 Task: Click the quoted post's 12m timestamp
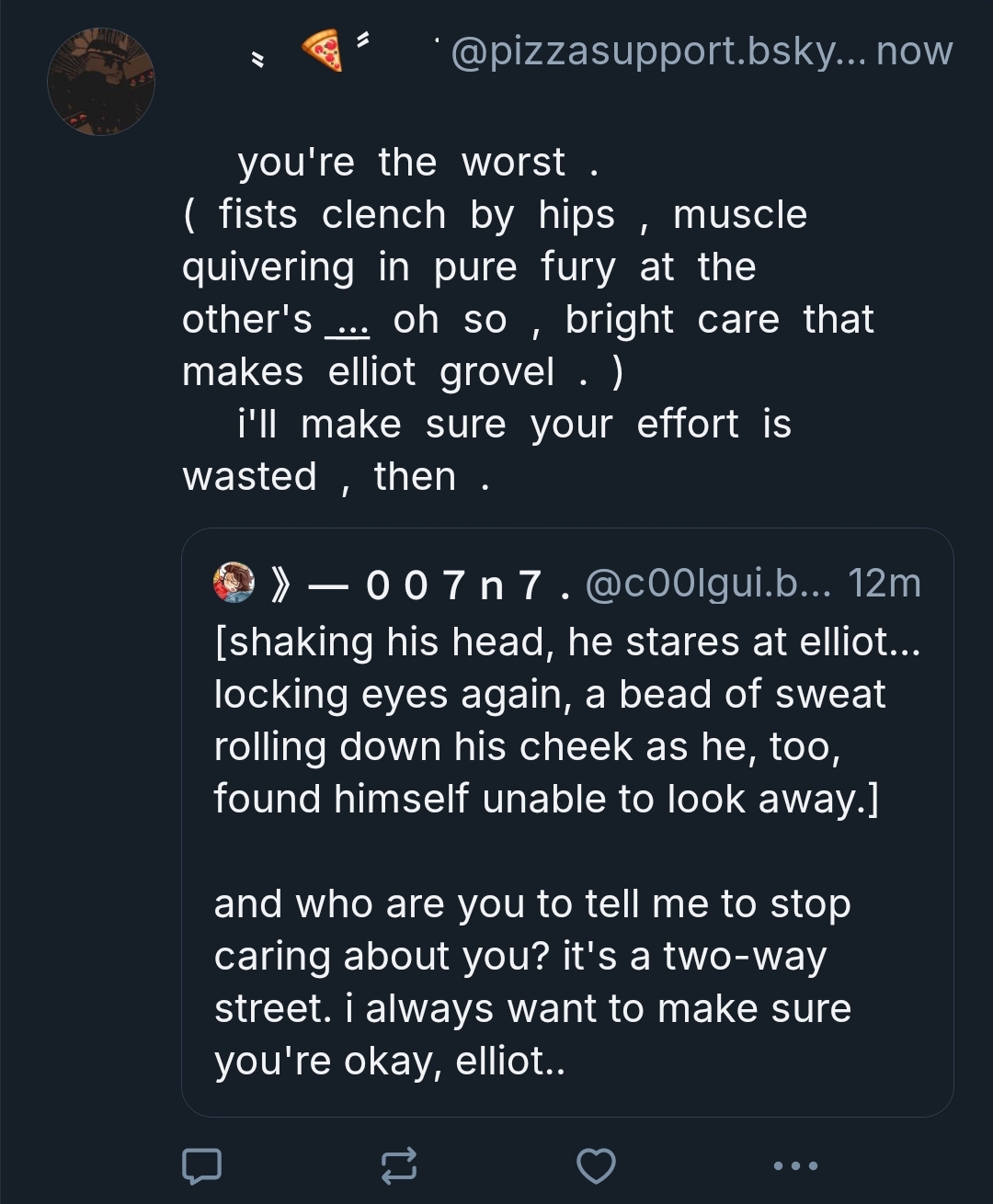tap(885, 585)
